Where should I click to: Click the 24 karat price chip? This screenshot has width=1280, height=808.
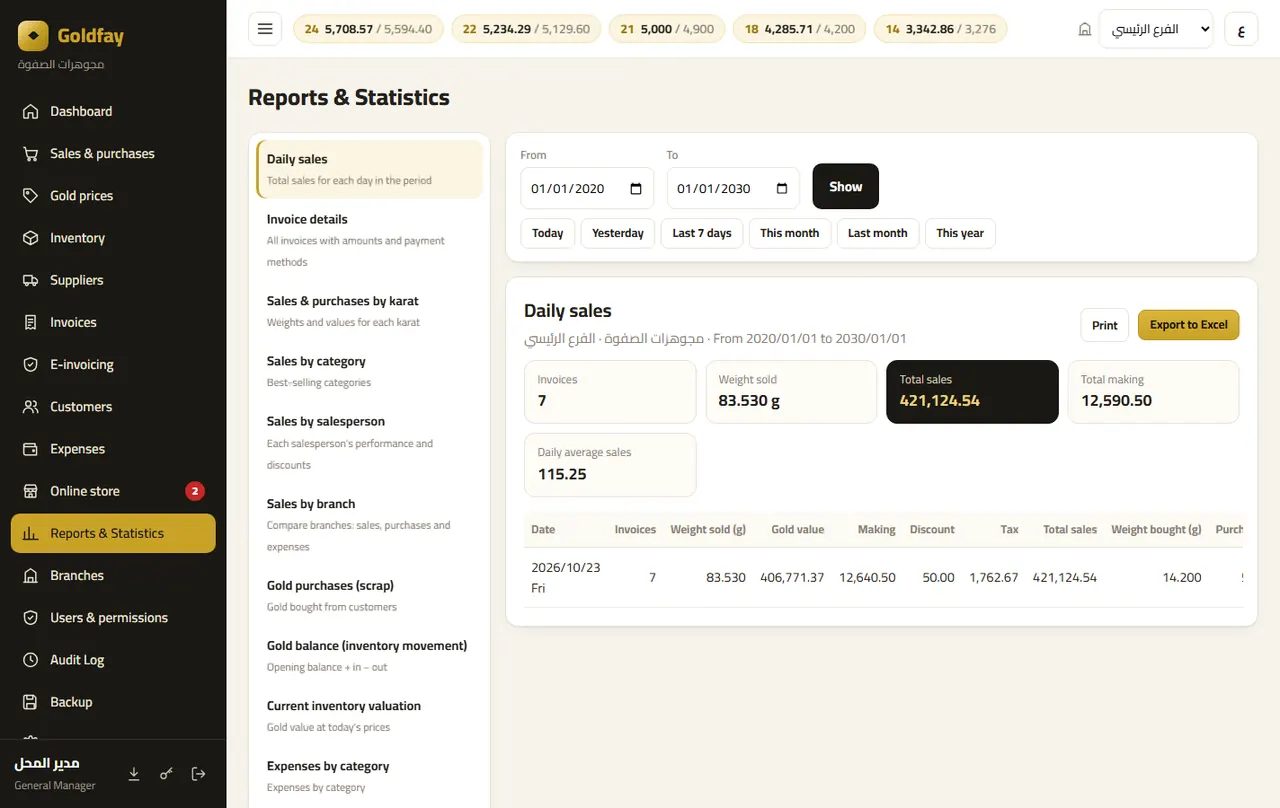tap(368, 29)
